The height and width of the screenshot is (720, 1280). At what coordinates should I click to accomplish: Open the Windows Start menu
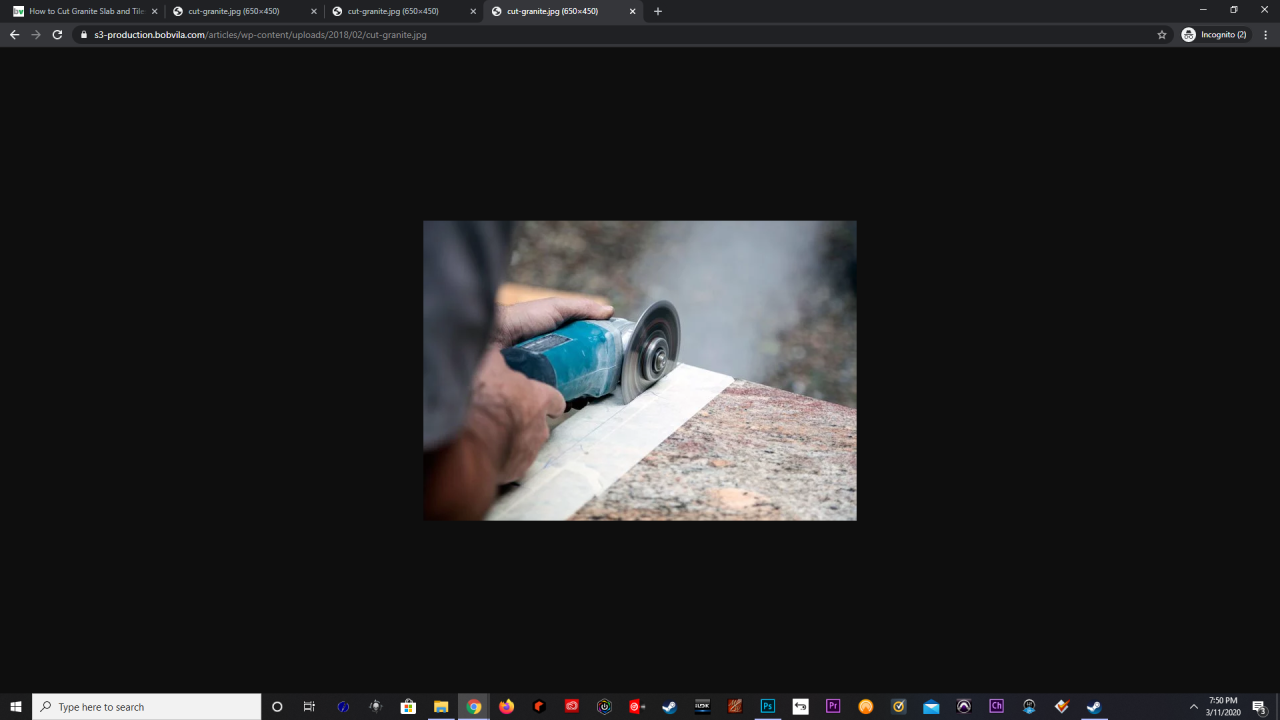[x=16, y=707]
